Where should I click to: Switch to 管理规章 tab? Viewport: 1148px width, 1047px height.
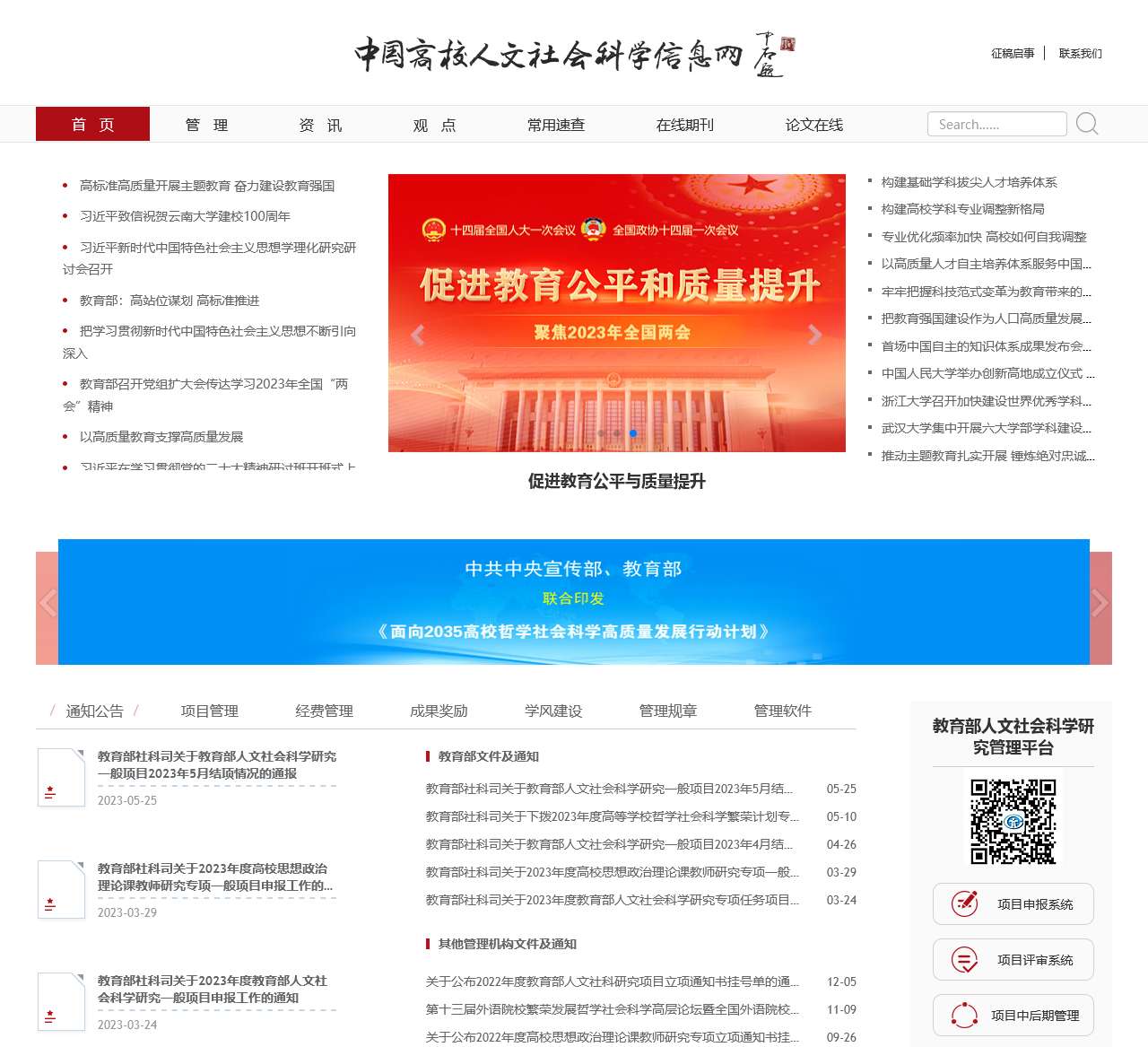click(668, 711)
